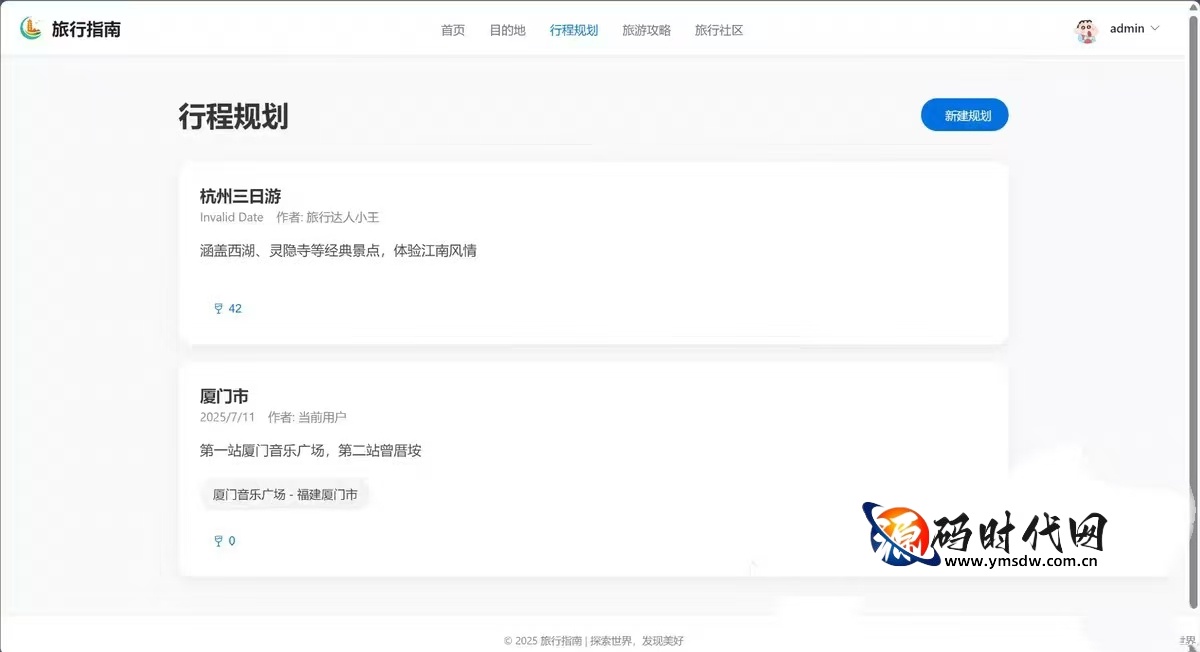Image resolution: width=1200 pixels, height=652 pixels.
Task: Click the 旅行指南 logo icon
Action: [x=31, y=28]
